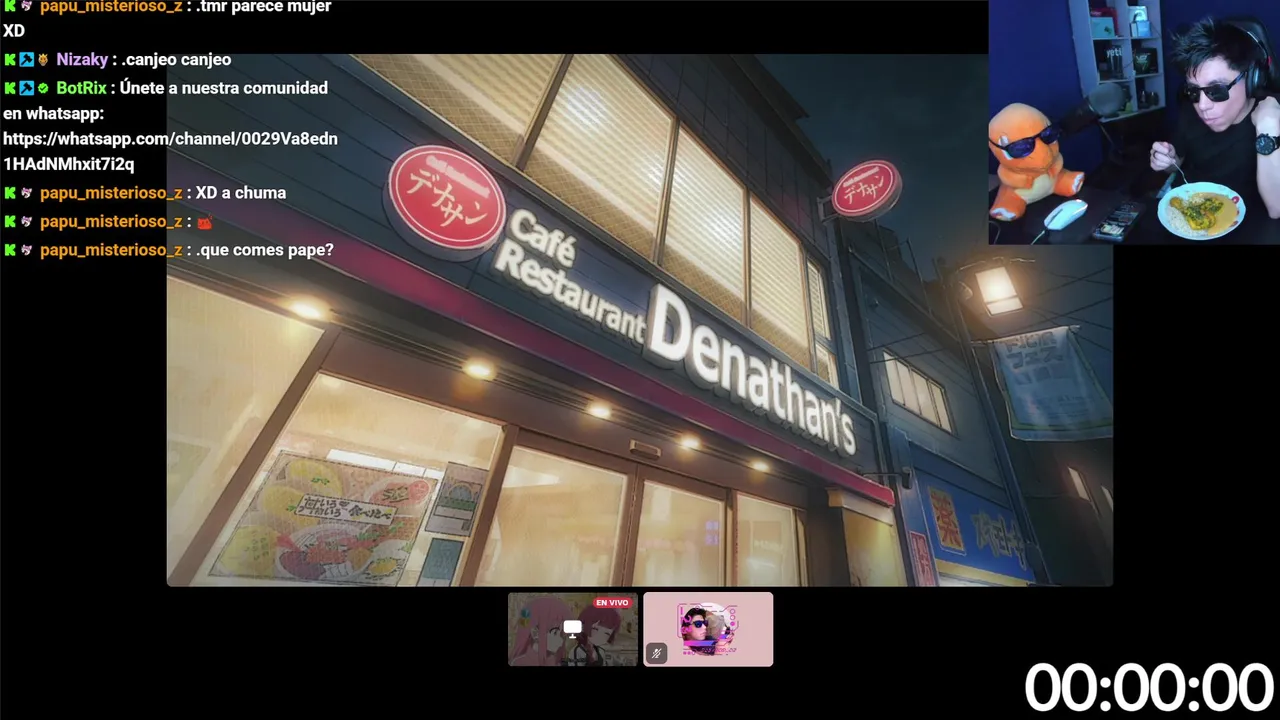
Task: Click the circular avatar with sunglasses in thumbnail
Action: (x=708, y=628)
